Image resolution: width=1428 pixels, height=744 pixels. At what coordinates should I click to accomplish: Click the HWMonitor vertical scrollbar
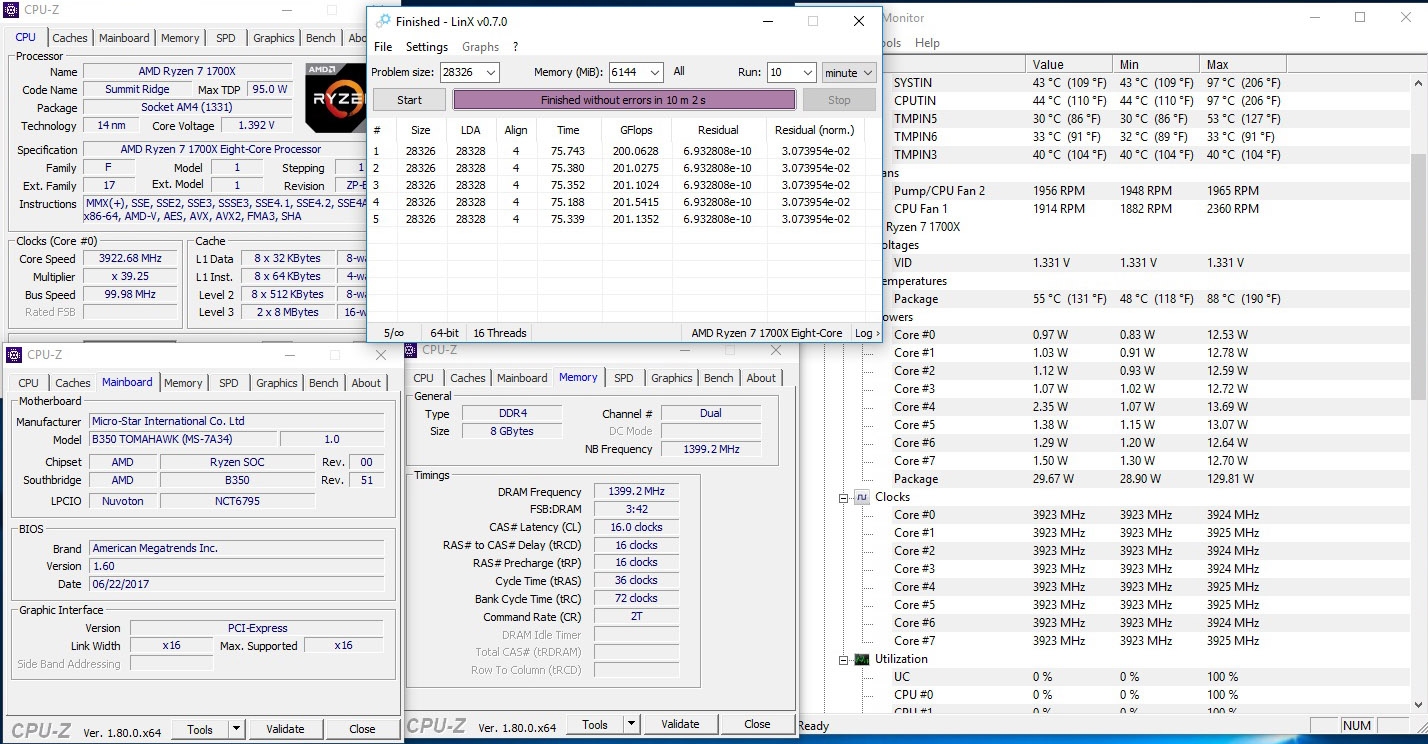tap(1419, 278)
